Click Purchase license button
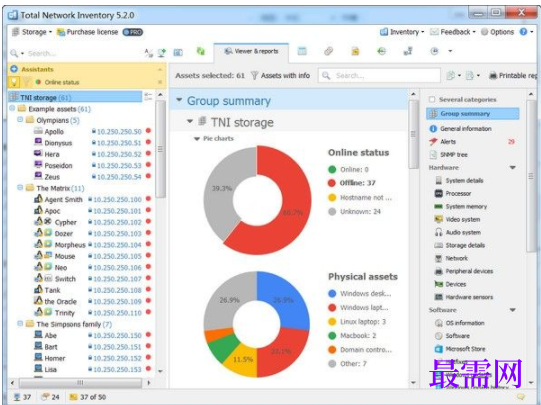 pos(88,32)
